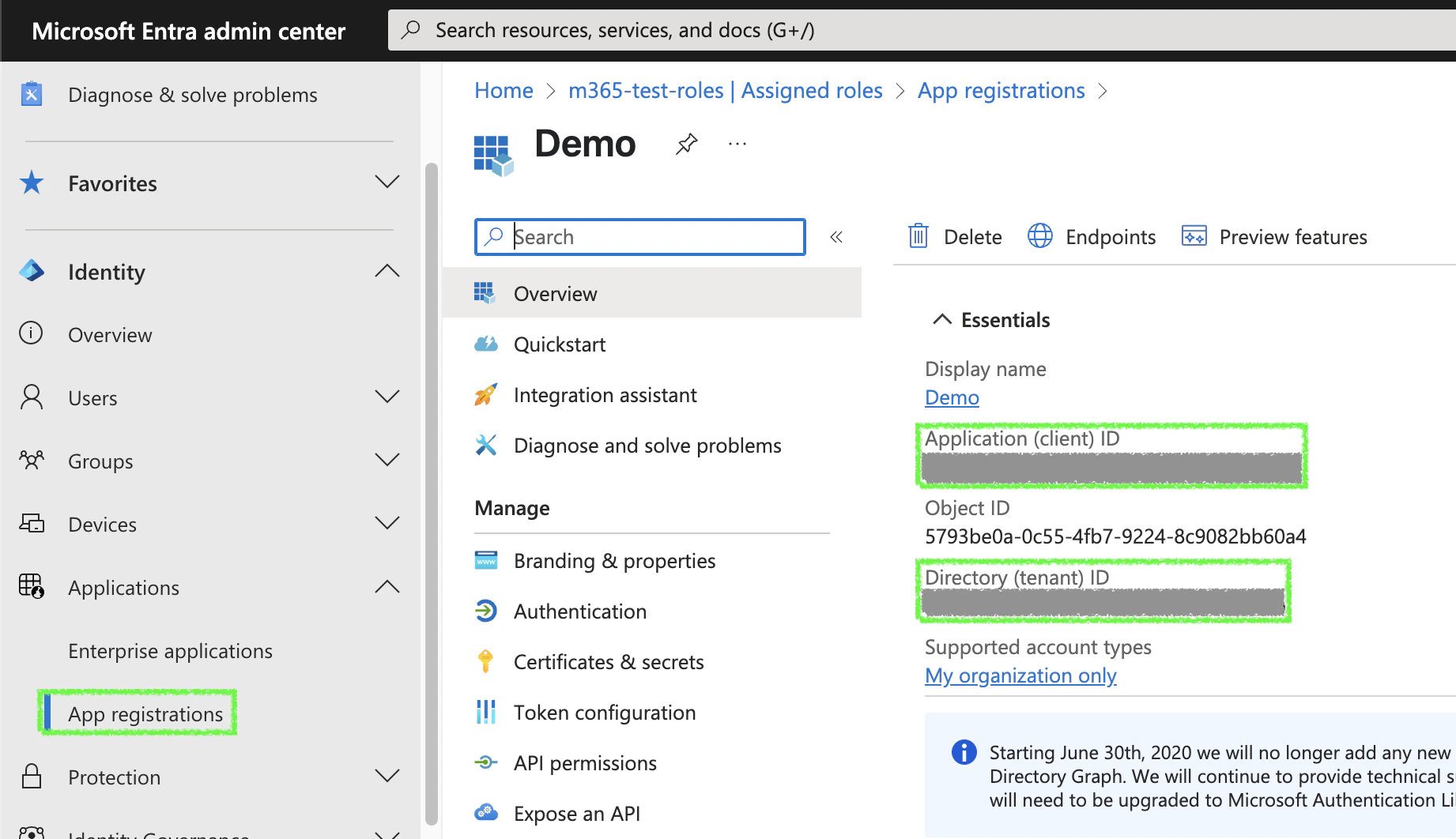Screen dimensions: 1456x839
Task: Expand the Users menu chevron
Action: 387,397
